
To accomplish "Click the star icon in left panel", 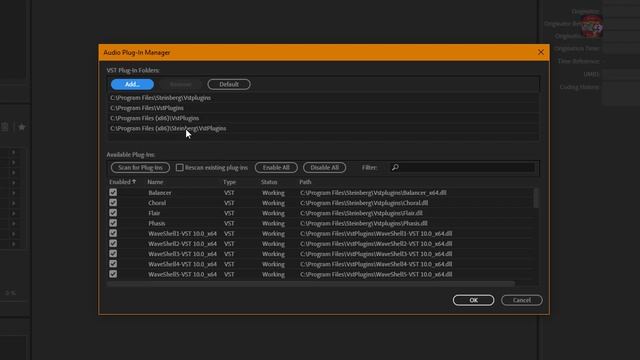I will pyautogui.click(x=22, y=127).
